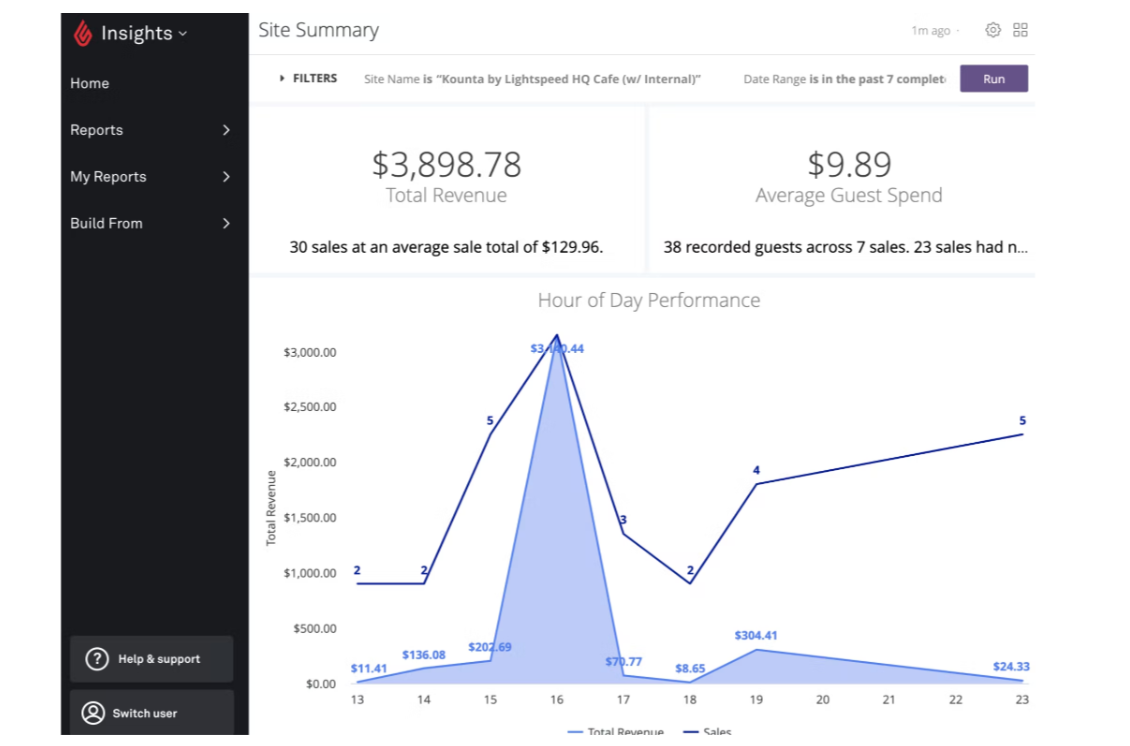Expand the My Reports section
The height and width of the screenshot is (746, 1130).
pos(225,177)
